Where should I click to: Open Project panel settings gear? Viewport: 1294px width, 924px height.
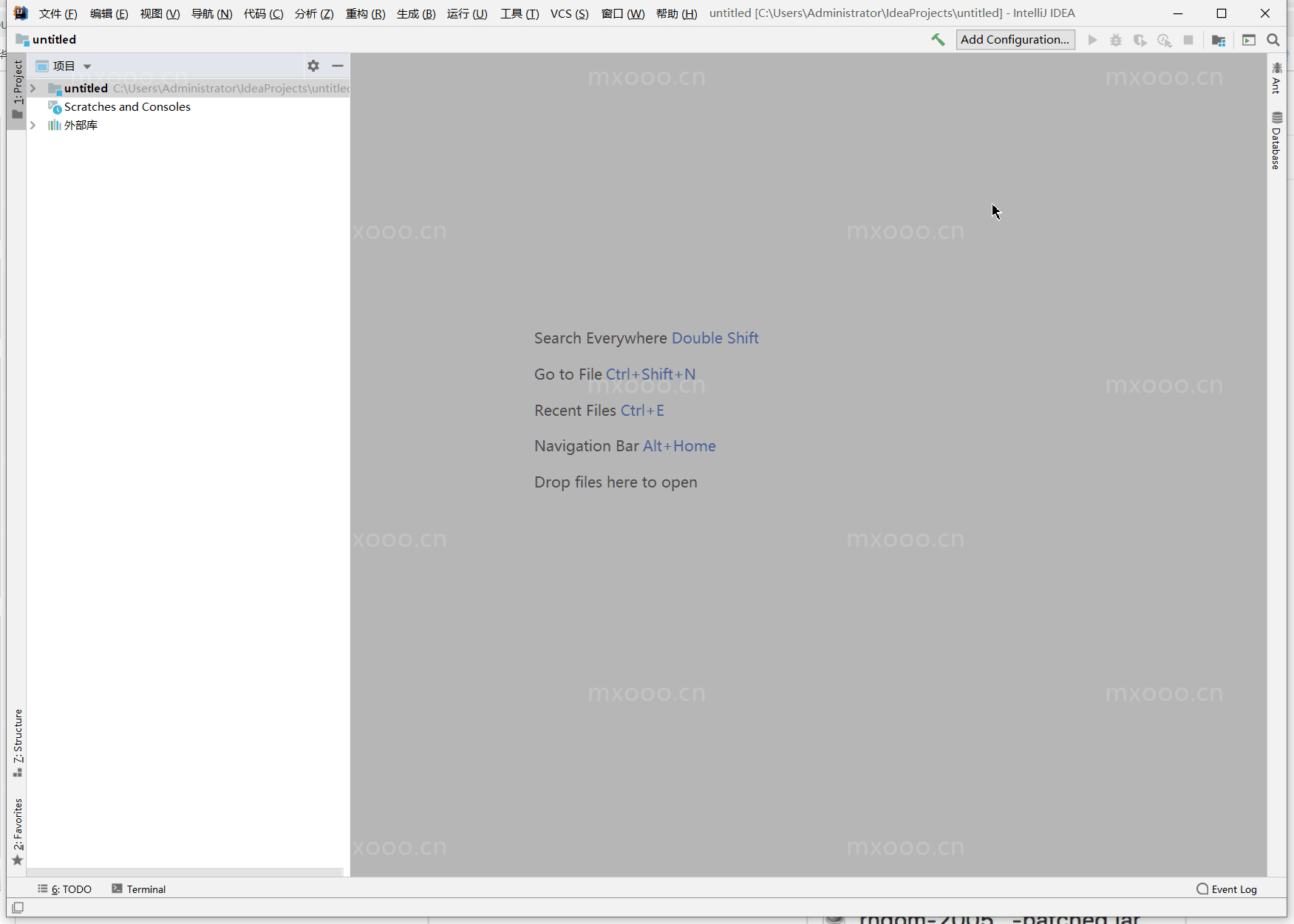pos(313,66)
